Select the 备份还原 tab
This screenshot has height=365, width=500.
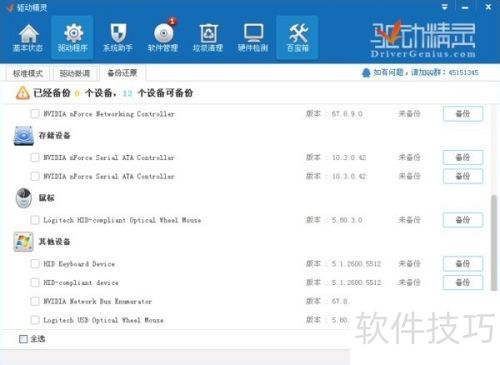pyautogui.click(x=122, y=73)
